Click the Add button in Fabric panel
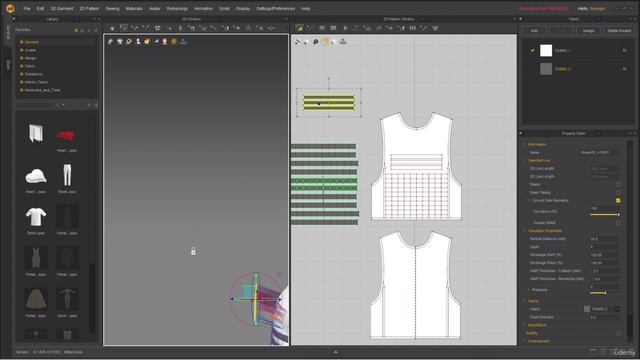640x360 pixels. tap(534, 31)
